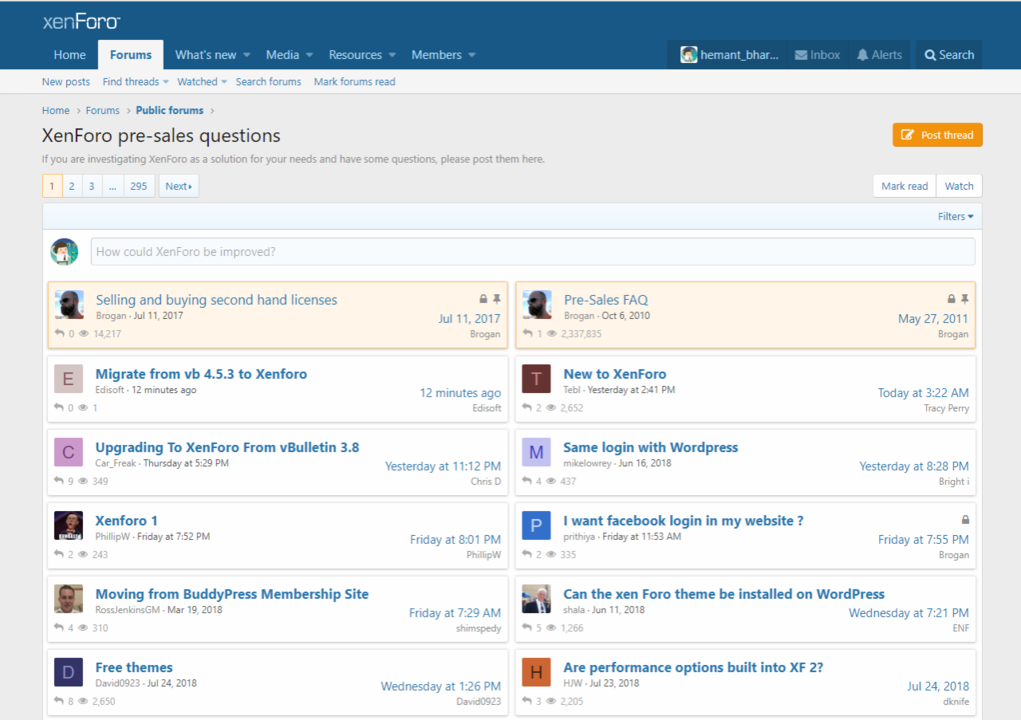The image size is (1021, 720).
Task: Expand the Members dropdown arrow
Action: coord(472,55)
